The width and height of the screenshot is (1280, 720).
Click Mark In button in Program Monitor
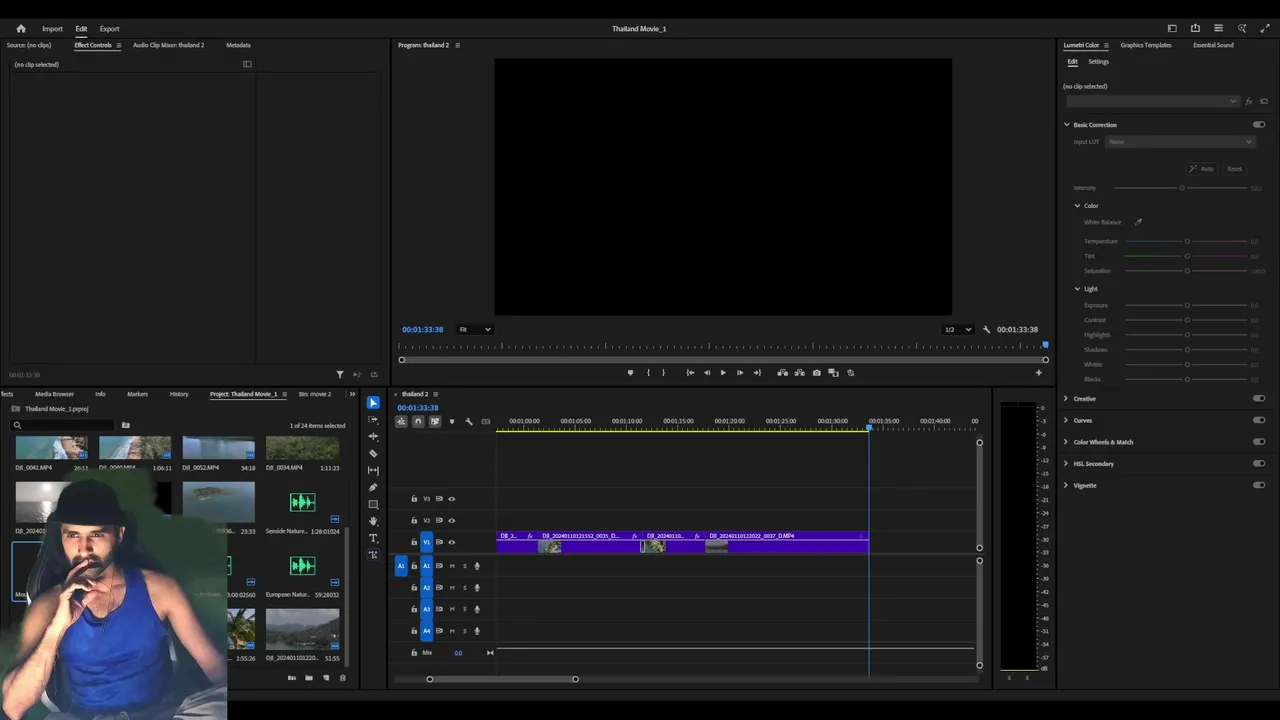point(648,373)
